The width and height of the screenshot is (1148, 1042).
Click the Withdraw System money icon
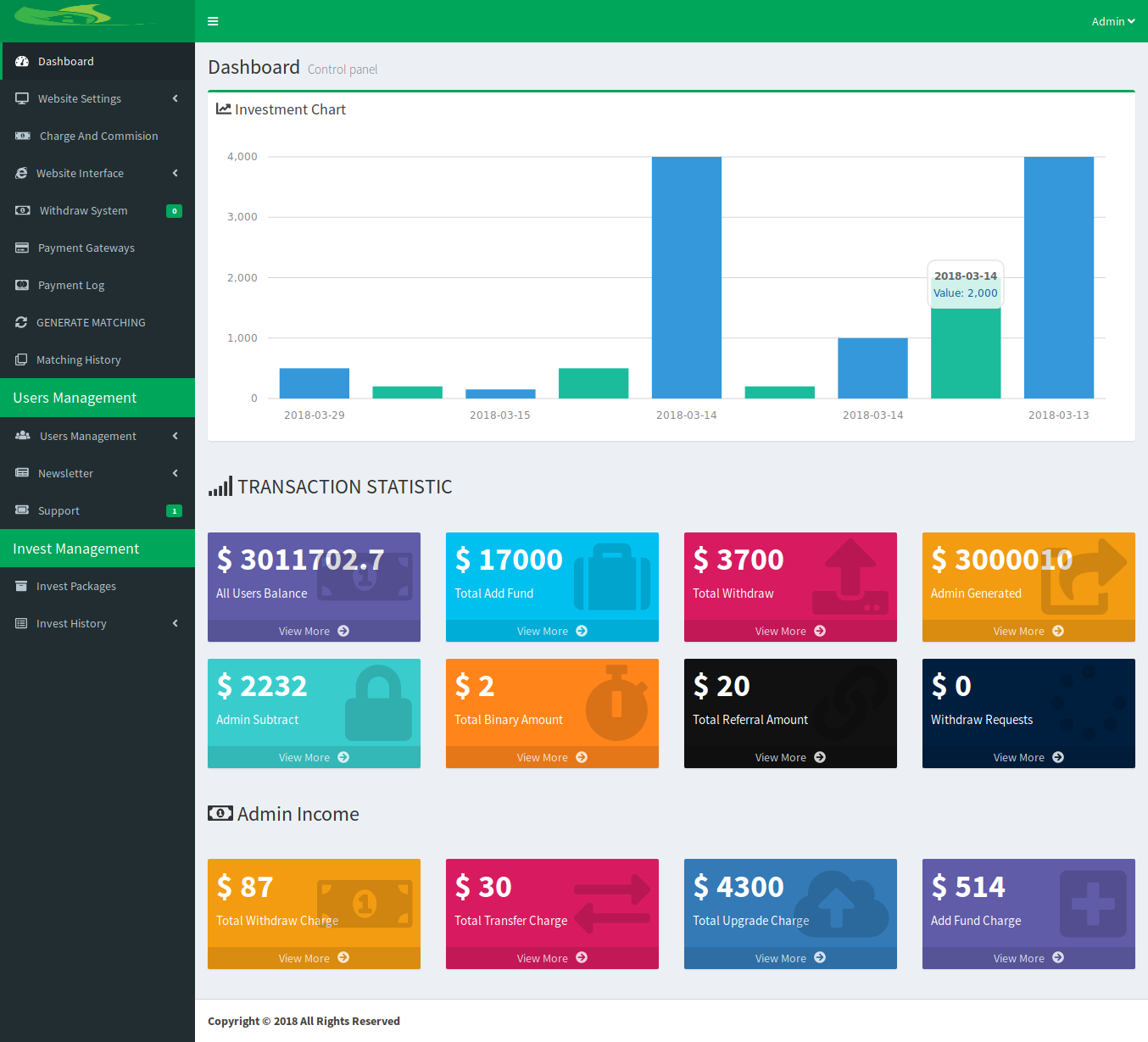pos(23,210)
